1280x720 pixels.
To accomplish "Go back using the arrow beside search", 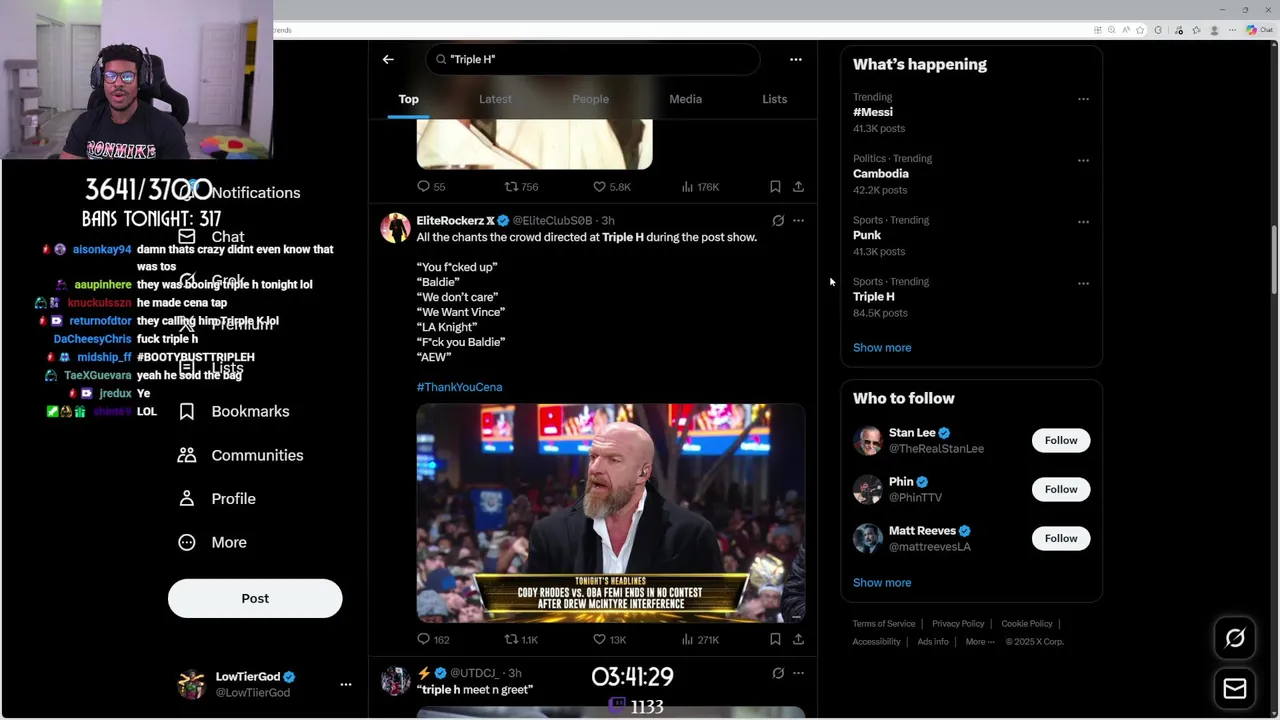I will pos(388,59).
